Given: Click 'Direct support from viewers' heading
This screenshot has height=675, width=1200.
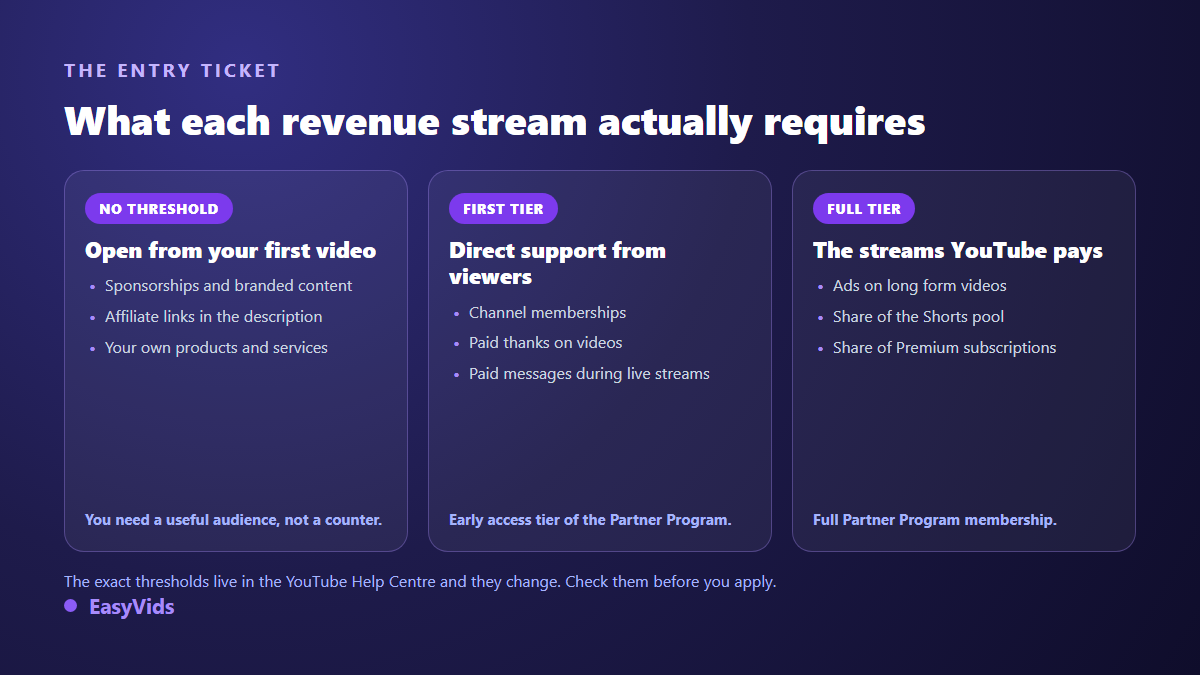Looking at the screenshot, I should pyautogui.click(x=557, y=263).
